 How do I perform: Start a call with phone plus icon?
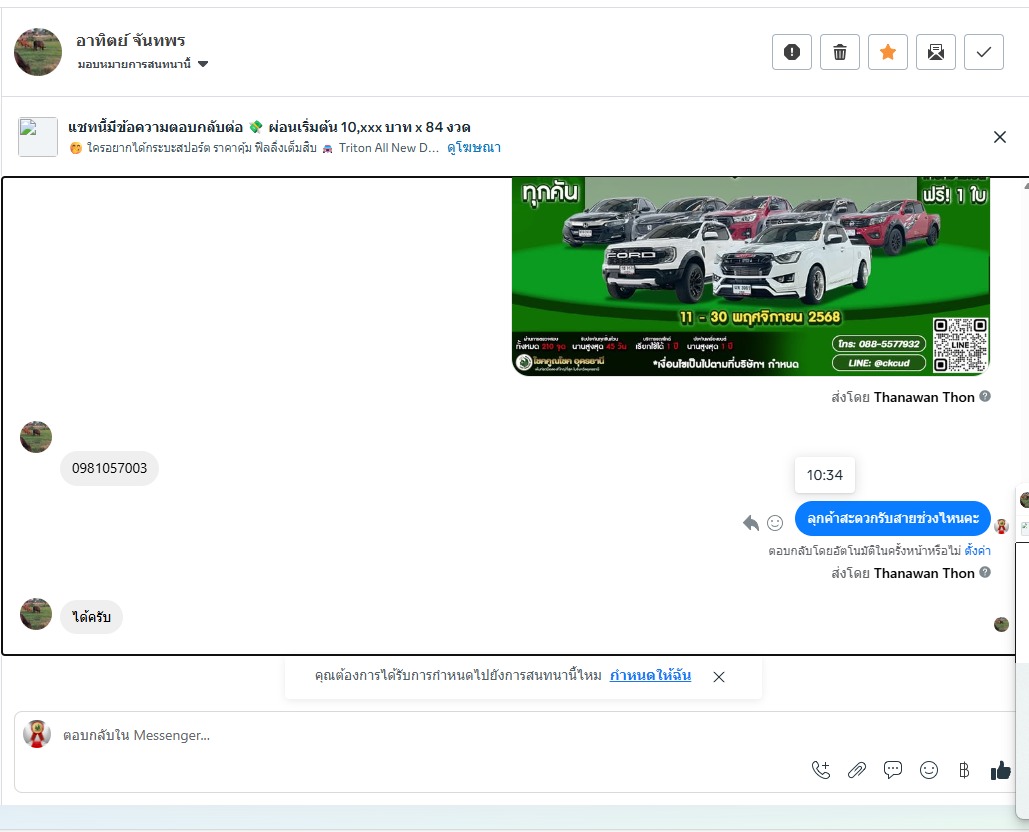coord(821,770)
